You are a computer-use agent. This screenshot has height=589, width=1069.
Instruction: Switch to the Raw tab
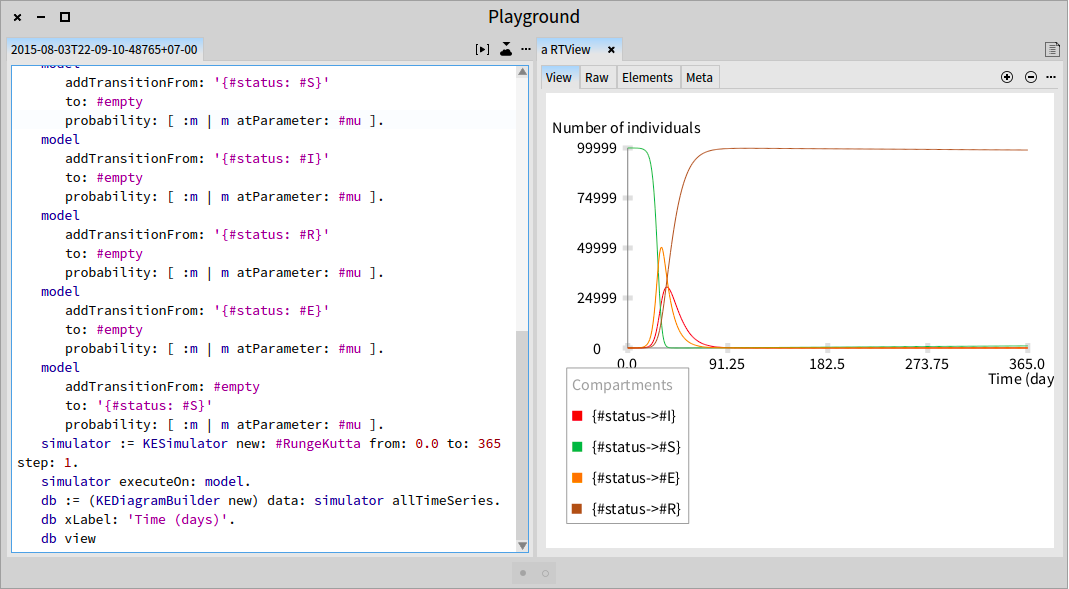click(x=597, y=78)
